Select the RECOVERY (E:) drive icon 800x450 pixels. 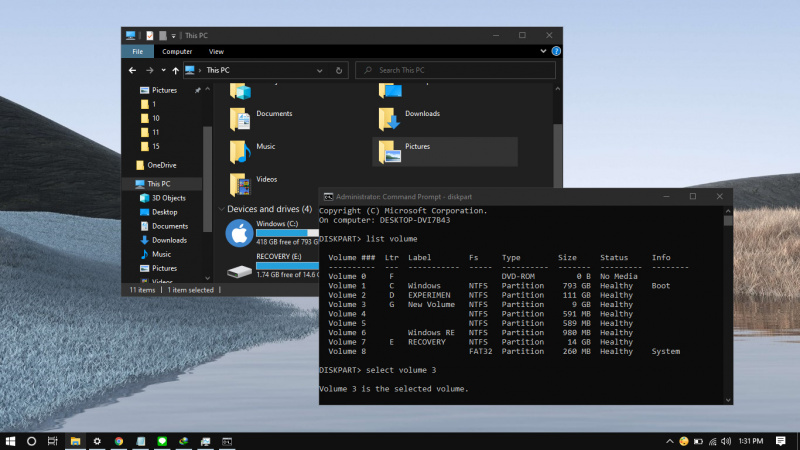[239, 271]
